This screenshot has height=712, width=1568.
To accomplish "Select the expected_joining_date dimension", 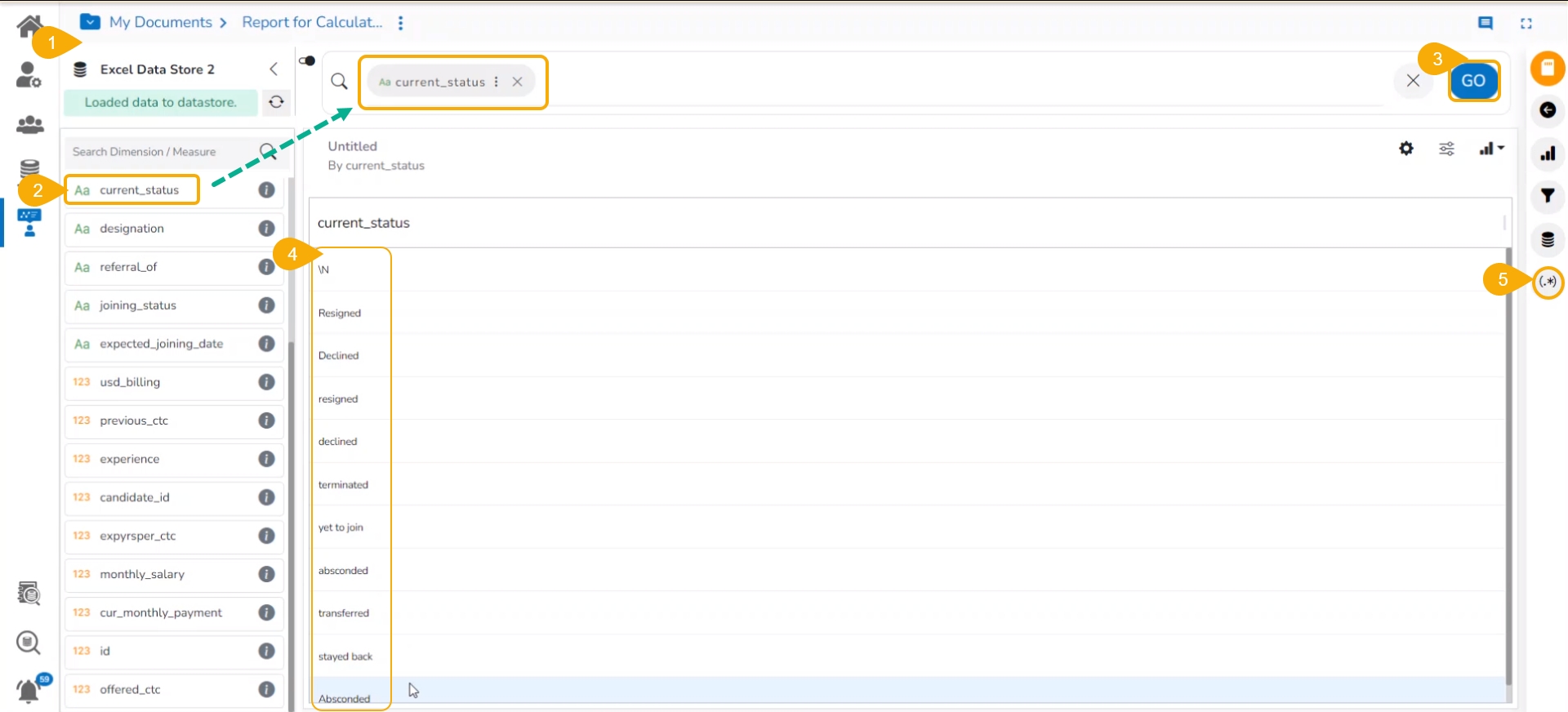I will 162,344.
